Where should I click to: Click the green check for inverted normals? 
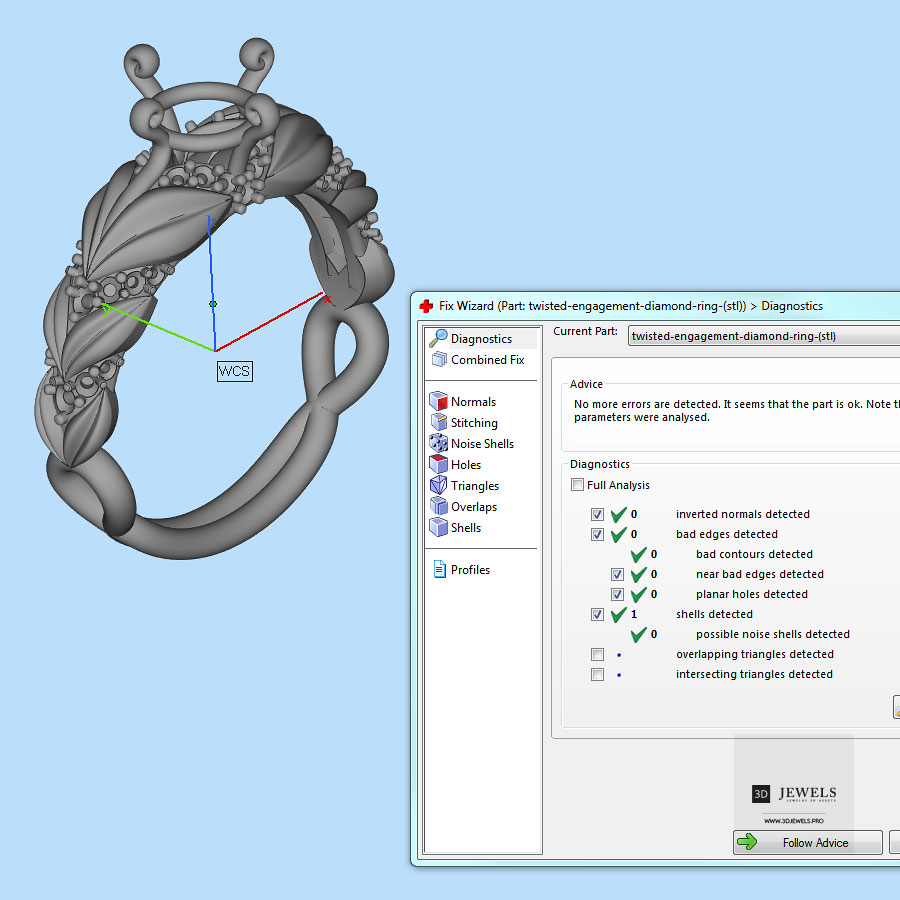point(618,514)
